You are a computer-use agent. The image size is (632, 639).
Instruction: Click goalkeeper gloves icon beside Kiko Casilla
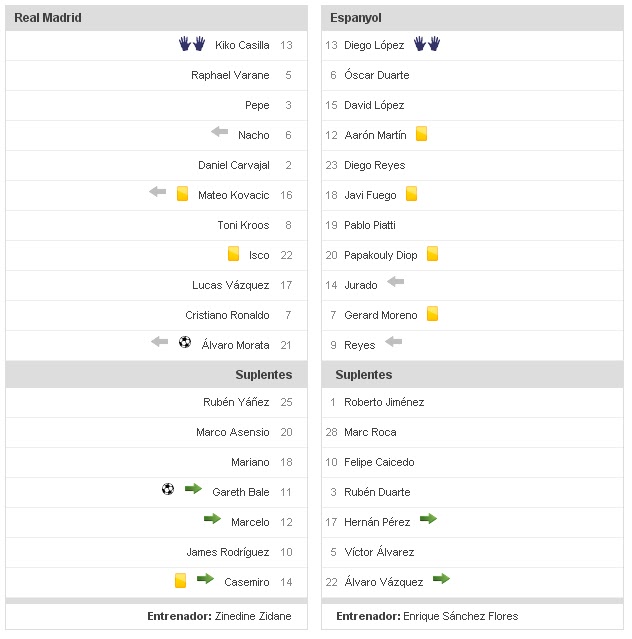pyautogui.click(x=191, y=44)
